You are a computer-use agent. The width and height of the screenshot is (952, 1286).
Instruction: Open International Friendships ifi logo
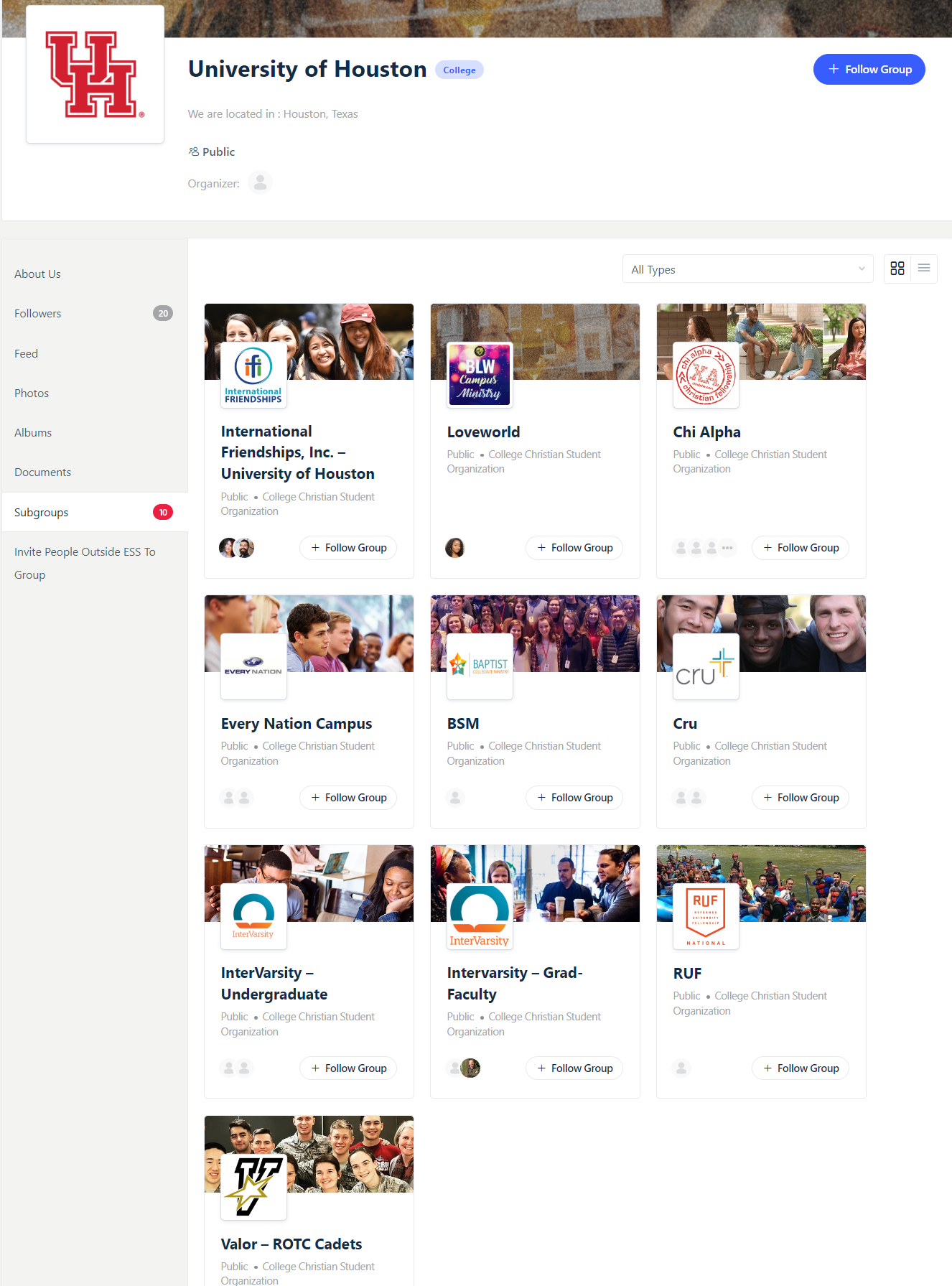coord(253,376)
